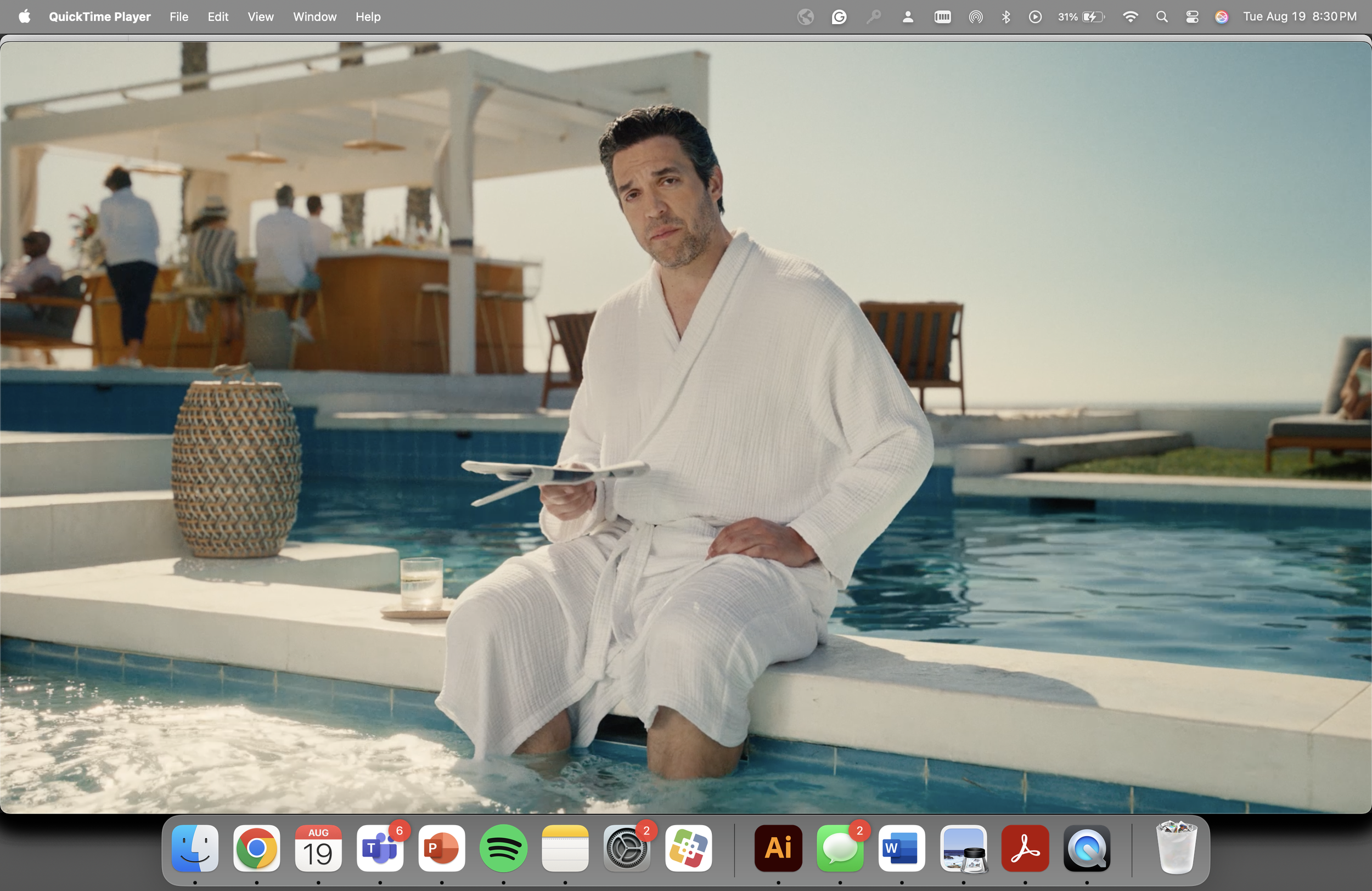Open the Window menu
Viewport: 1372px width, 891px height.
tap(314, 16)
